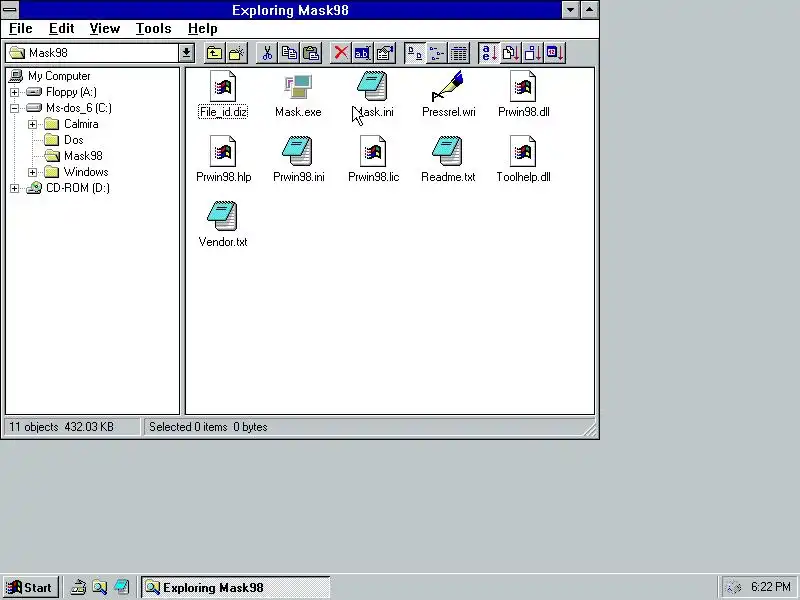Image resolution: width=800 pixels, height=600 pixels.
Task: Select My Computer in the tree
Action: coord(59,76)
